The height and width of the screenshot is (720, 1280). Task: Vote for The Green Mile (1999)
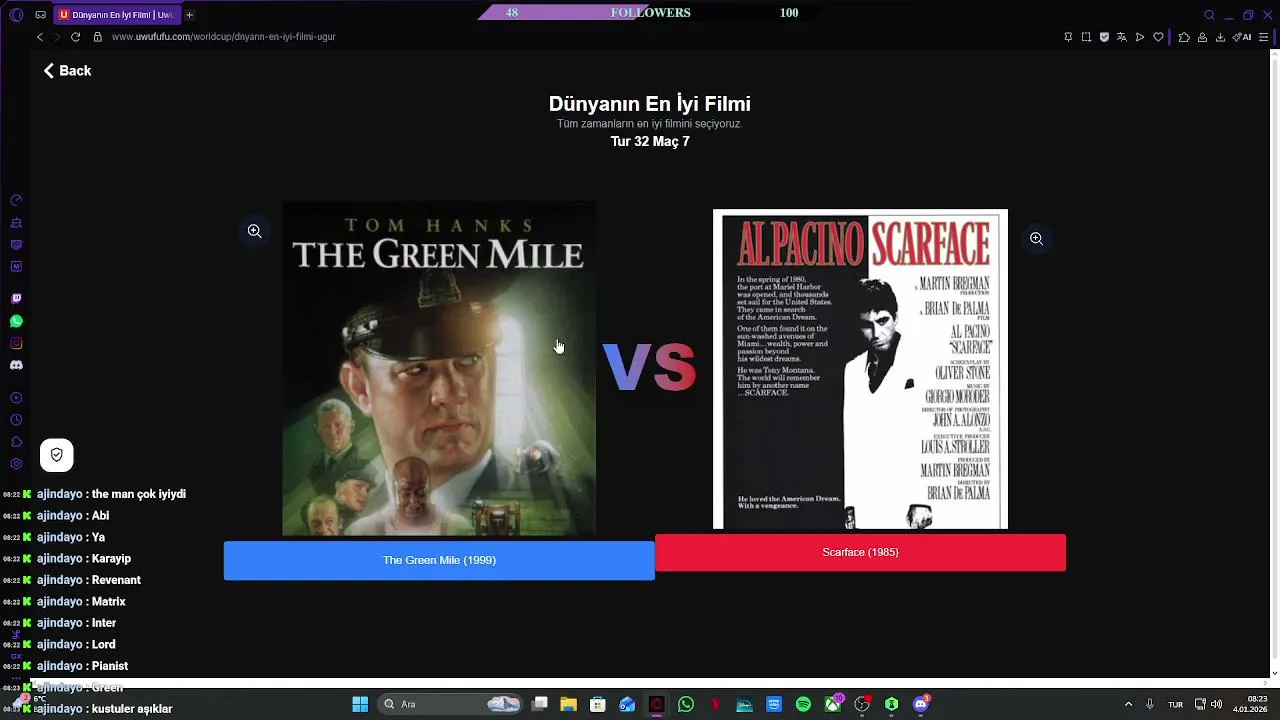[x=439, y=560]
